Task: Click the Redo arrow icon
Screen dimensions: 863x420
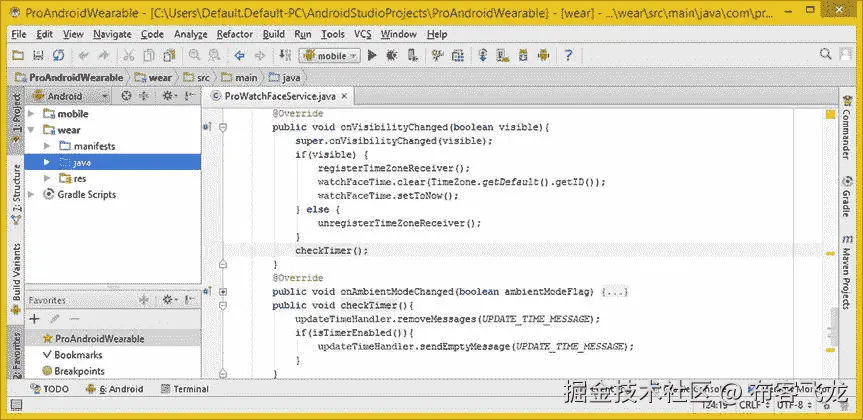Action: click(x=103, y=55)
